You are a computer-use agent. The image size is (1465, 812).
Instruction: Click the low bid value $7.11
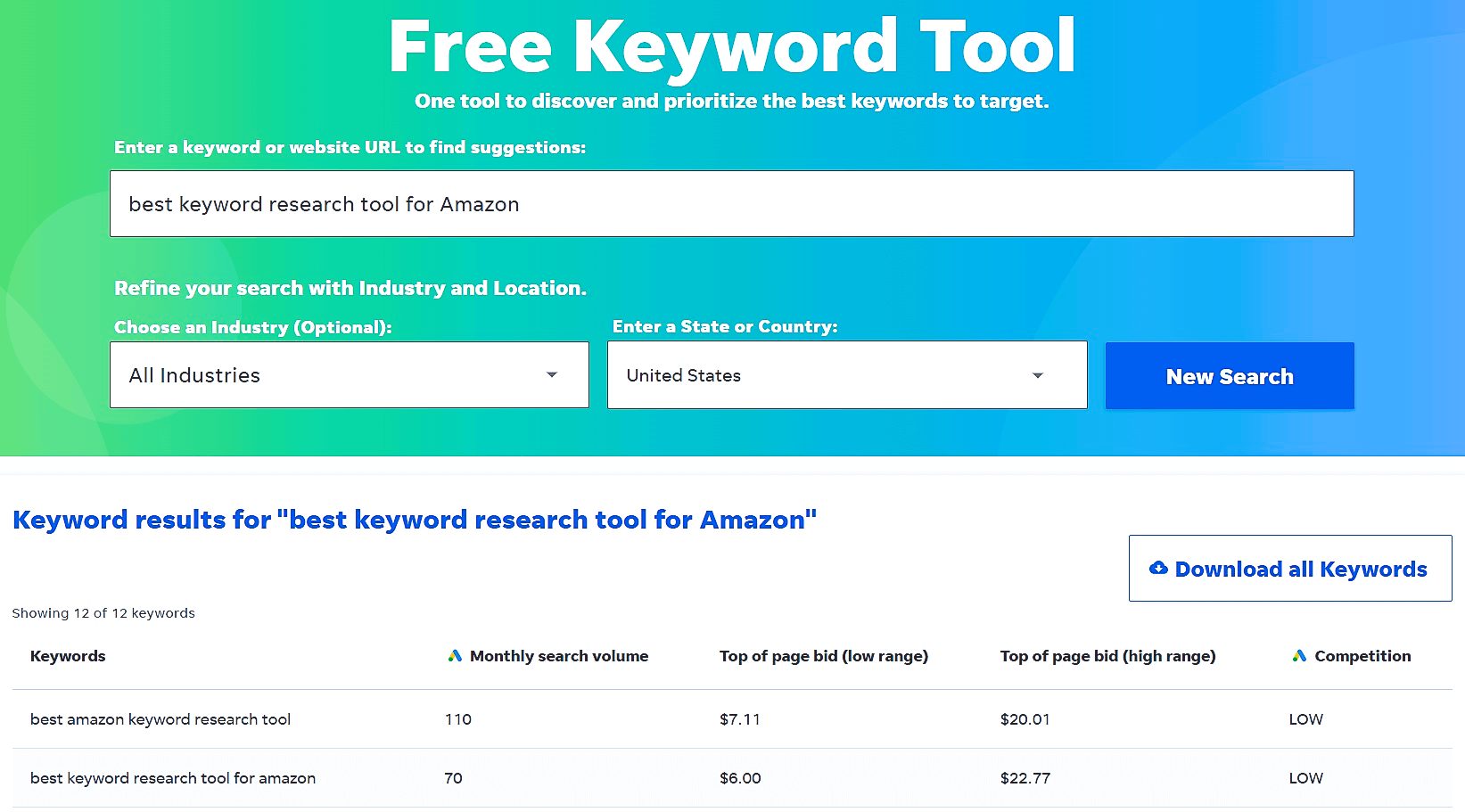coord(740,719)
